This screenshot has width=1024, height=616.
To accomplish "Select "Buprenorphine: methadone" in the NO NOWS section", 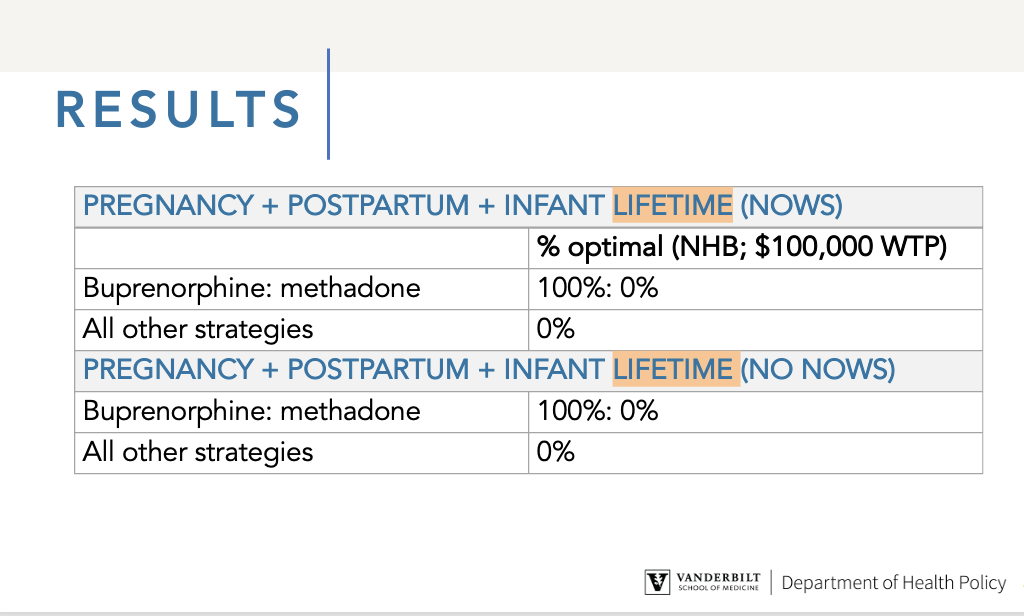I will (x=252, y=411).
